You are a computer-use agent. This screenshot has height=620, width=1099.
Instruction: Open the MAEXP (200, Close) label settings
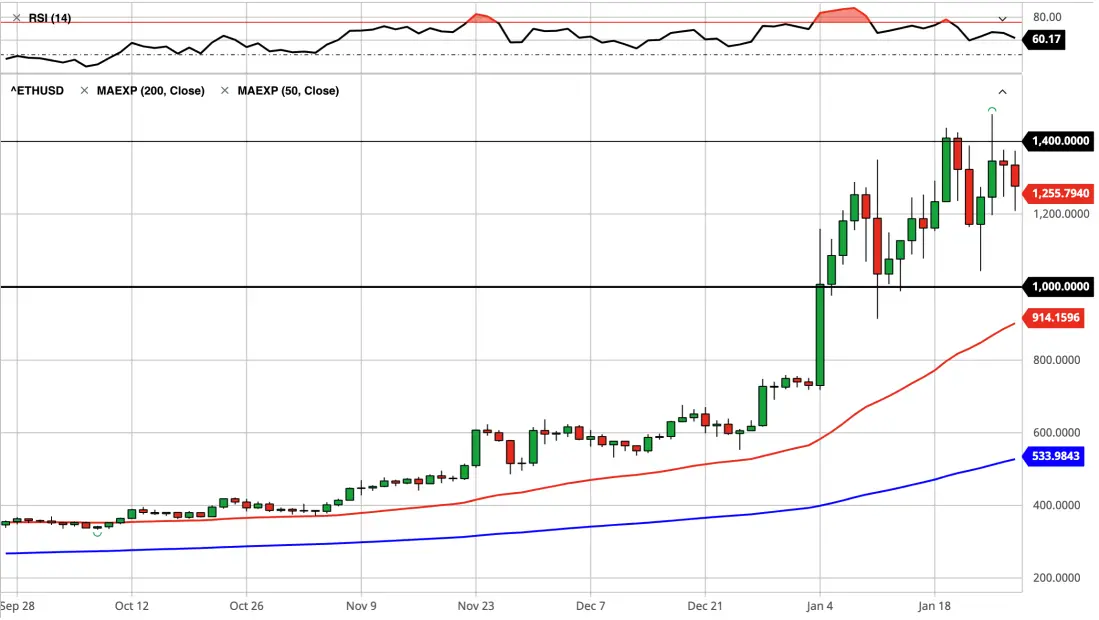(151, 91)
